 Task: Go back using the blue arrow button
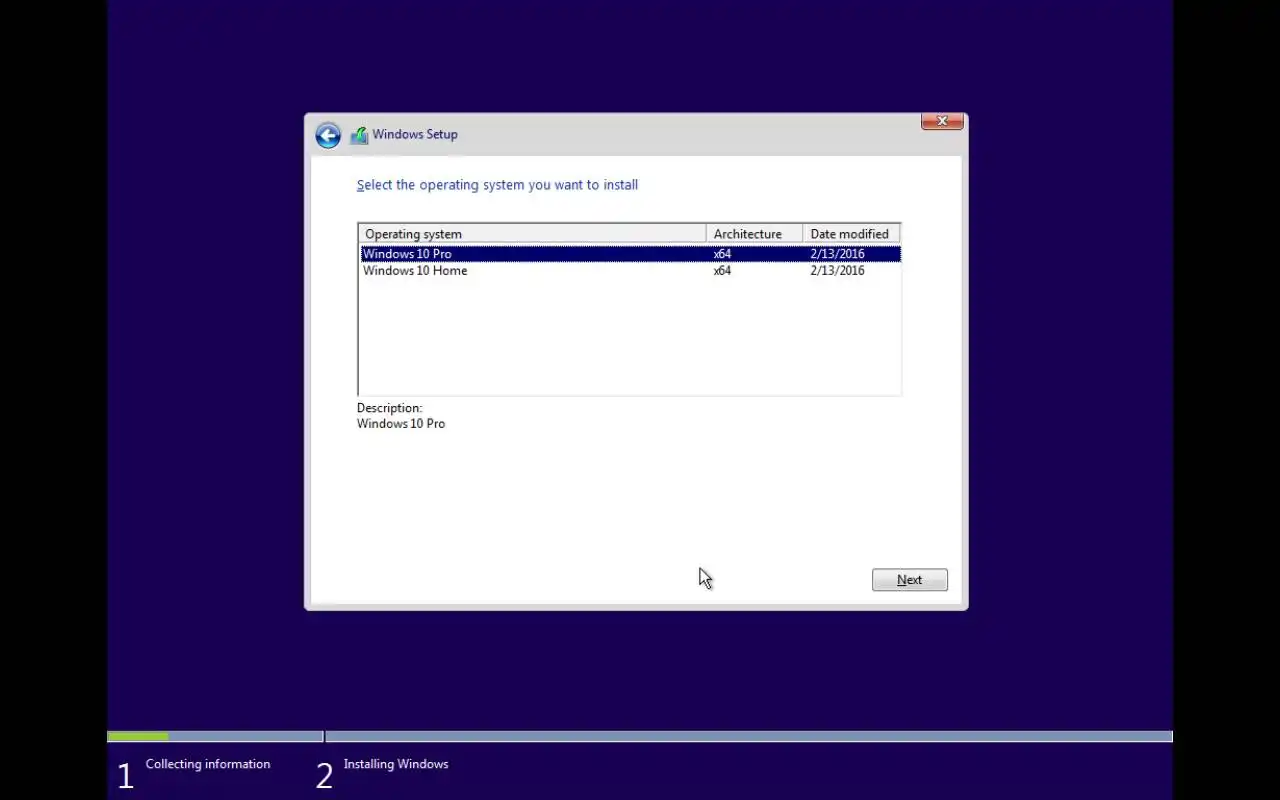(328, 135)
